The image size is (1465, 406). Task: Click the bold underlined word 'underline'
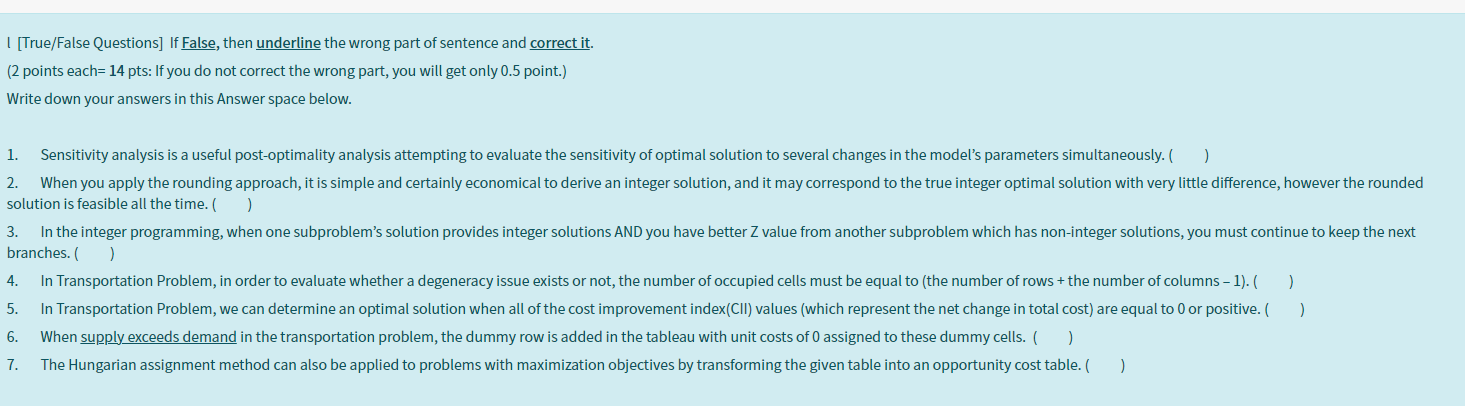point(288,43)
